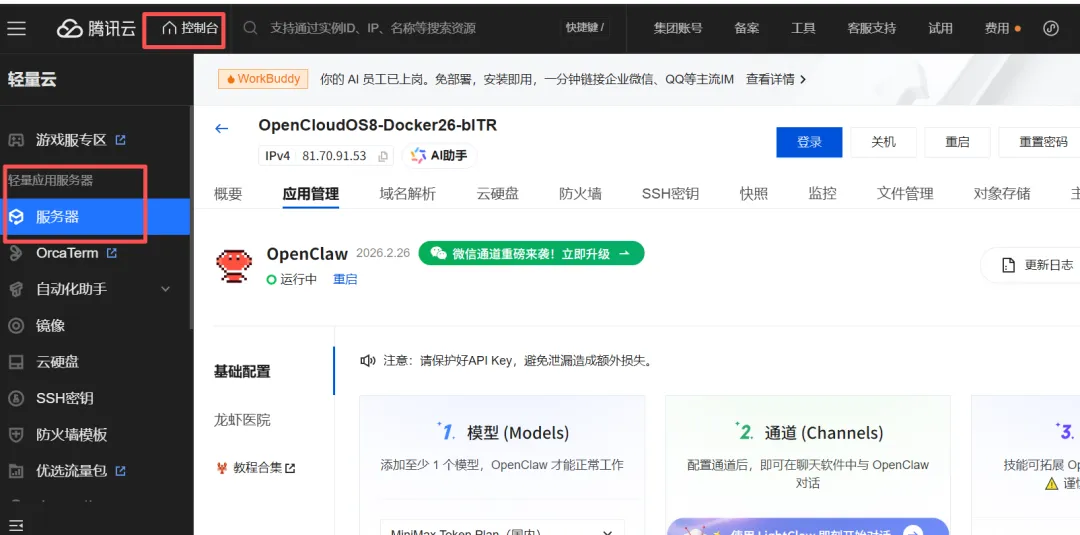The width and height of the screenshot is (1080, 535).
Task: Click the circular icon after 费用
Action: pyautogui.click(x=1050, y=28)
